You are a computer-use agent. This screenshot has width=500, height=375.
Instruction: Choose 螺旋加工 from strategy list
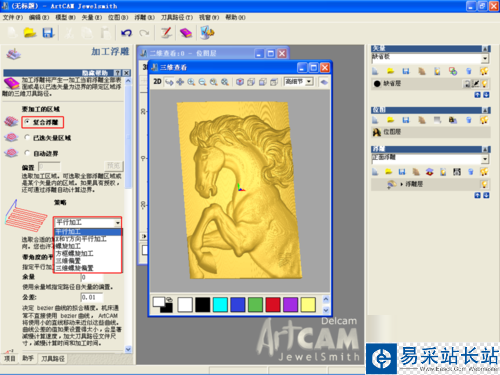coord(68,246)
